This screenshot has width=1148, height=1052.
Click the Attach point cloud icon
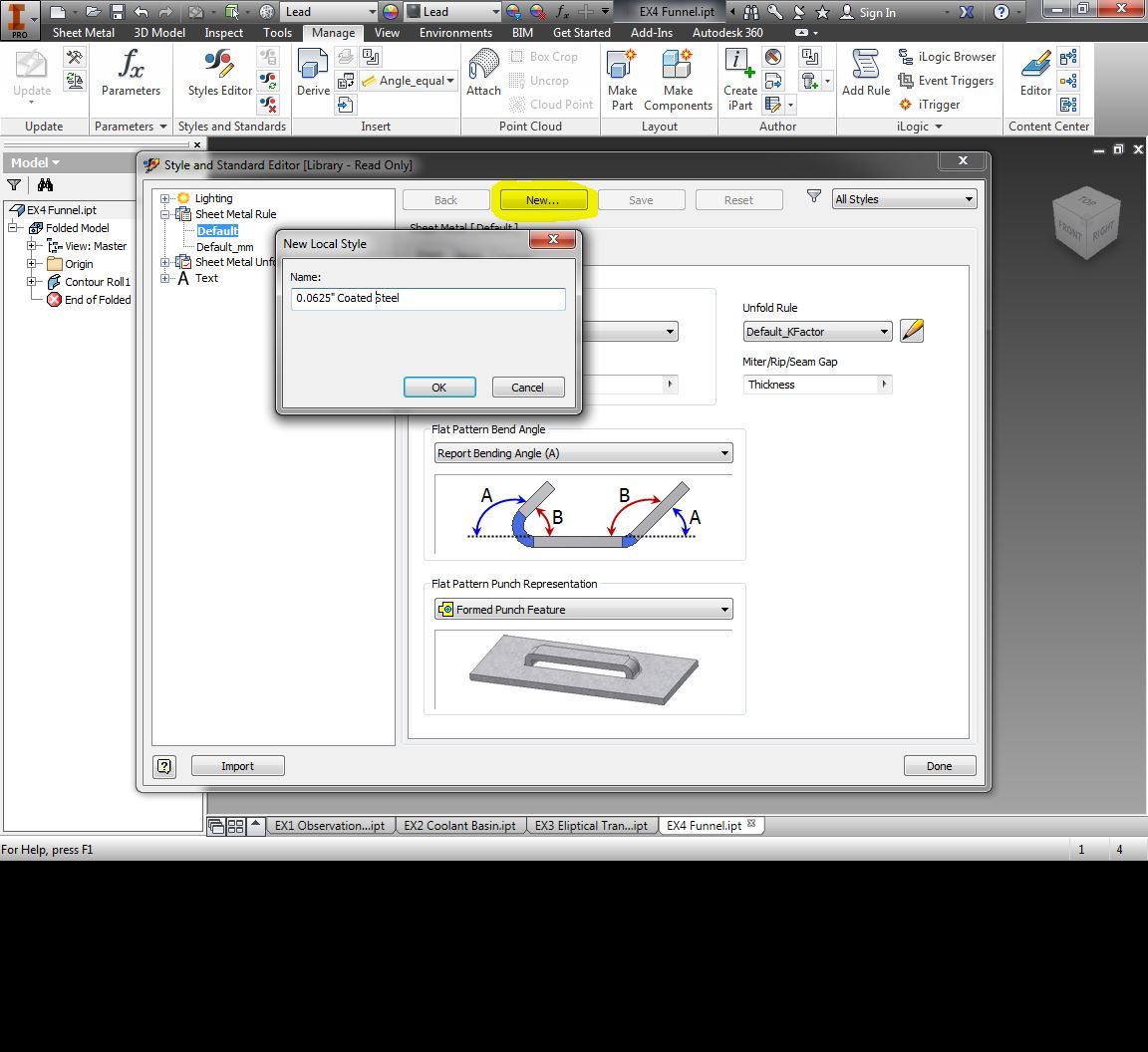[x=483, y=75]
